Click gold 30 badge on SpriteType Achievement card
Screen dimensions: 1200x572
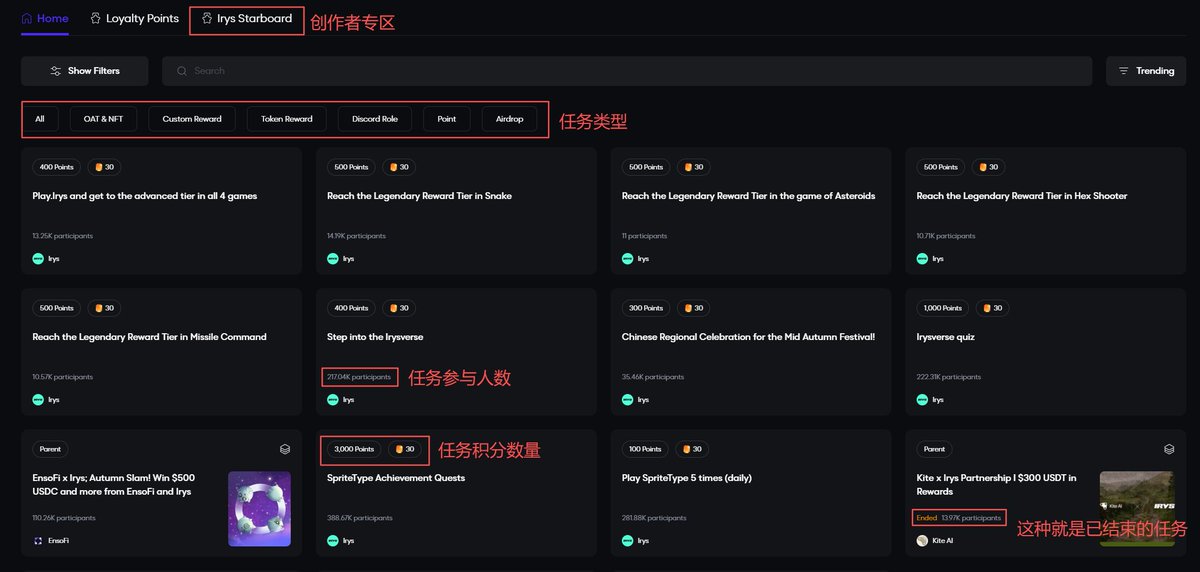click(405, 449)
